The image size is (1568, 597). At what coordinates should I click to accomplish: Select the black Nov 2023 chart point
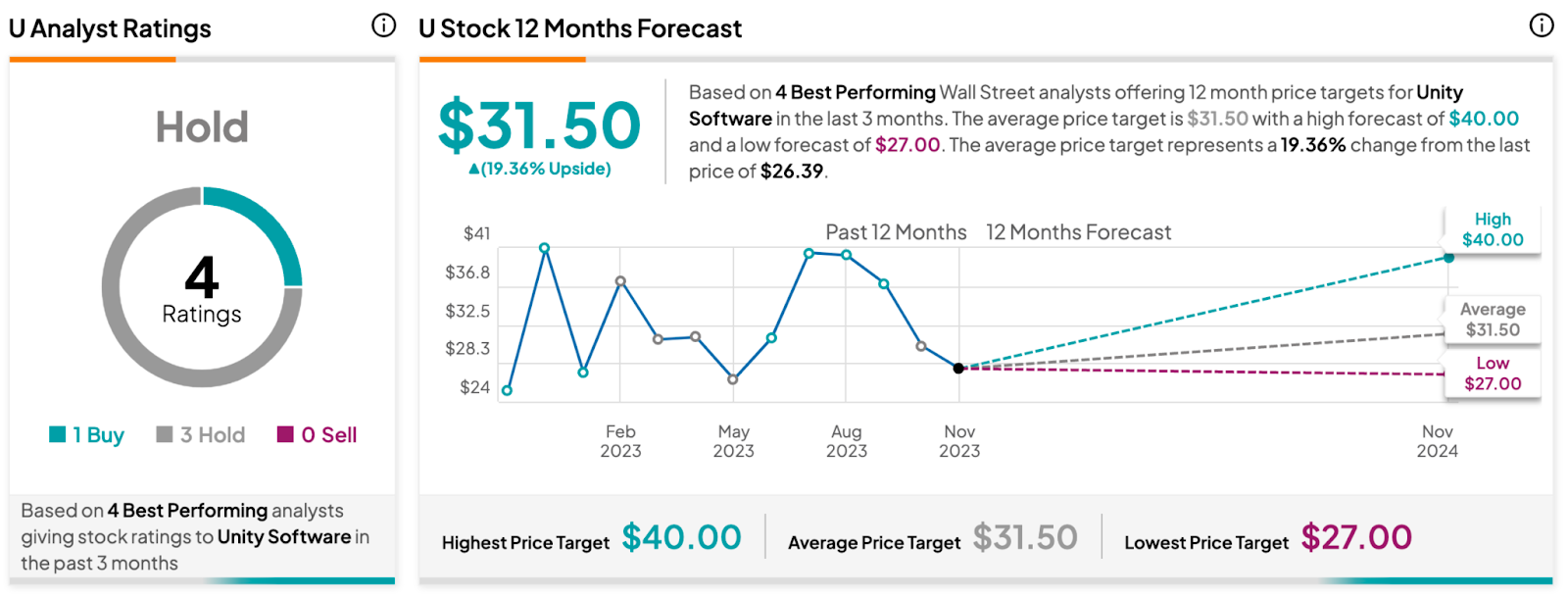click(x=958, y=369)
